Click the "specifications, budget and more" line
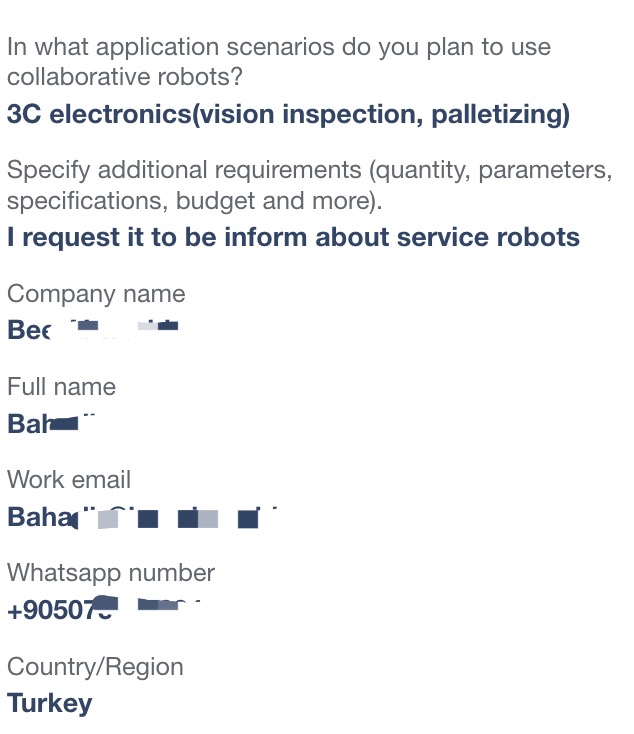Screen dimensions: 634x734 tap(194, 201)
